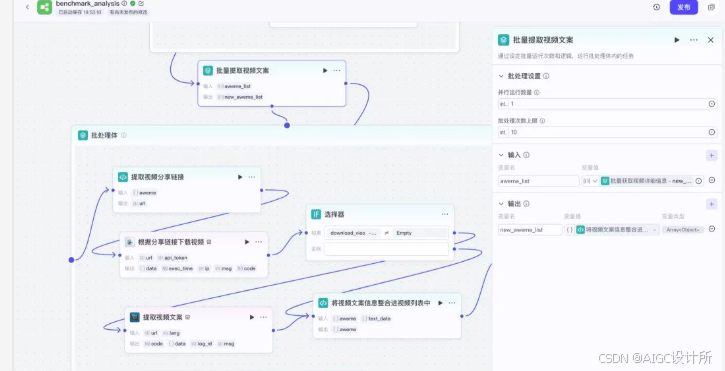Run the 将视频文案信息整合进视频列表中 node
This screenshot has height=371, width=725.
pos(440,303)
